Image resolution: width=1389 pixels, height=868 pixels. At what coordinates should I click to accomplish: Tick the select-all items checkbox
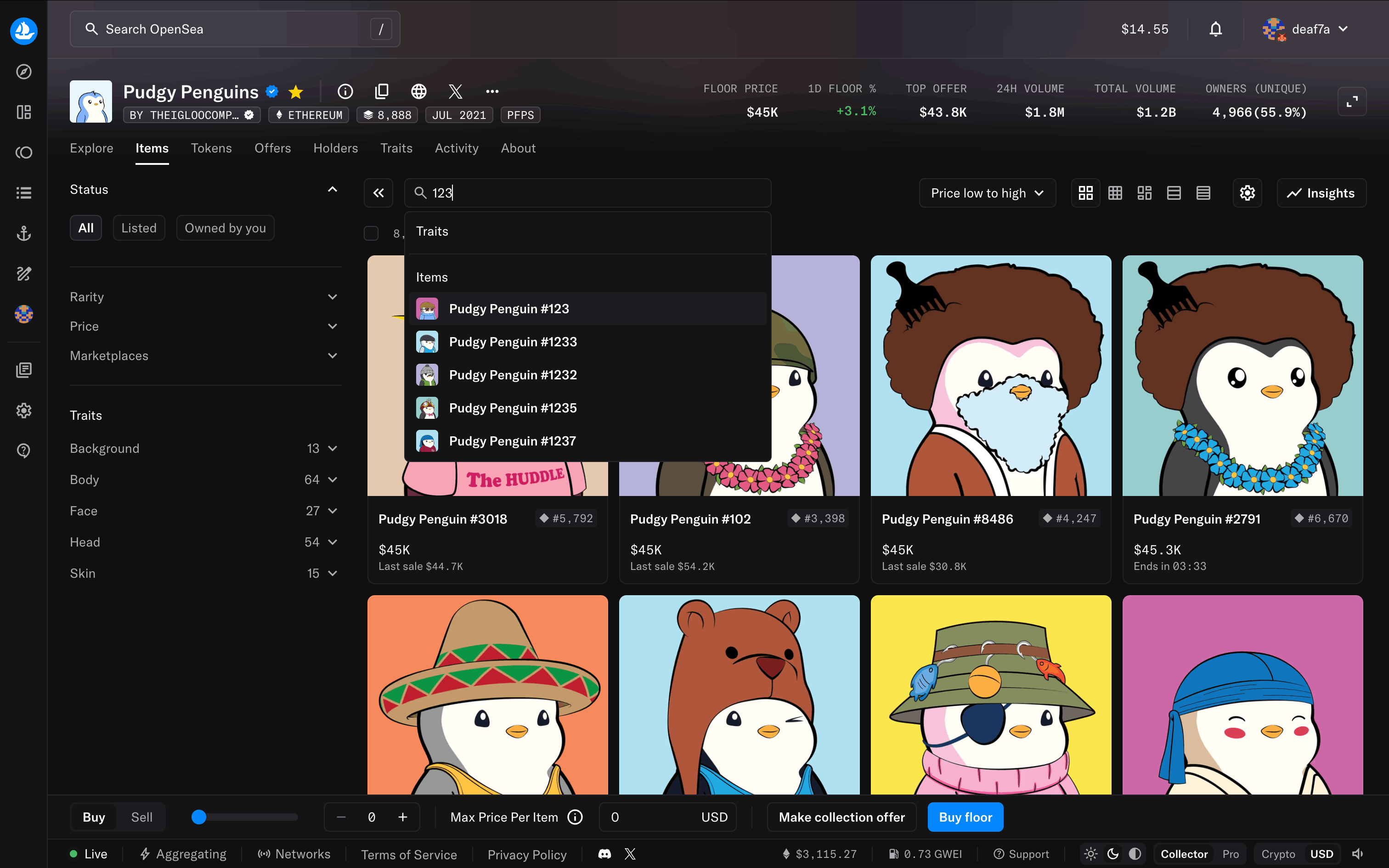[371, 233]
